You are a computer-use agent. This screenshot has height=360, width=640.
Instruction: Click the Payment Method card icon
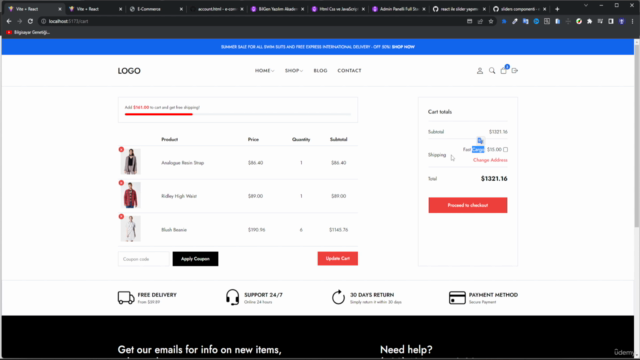point(457,298)
